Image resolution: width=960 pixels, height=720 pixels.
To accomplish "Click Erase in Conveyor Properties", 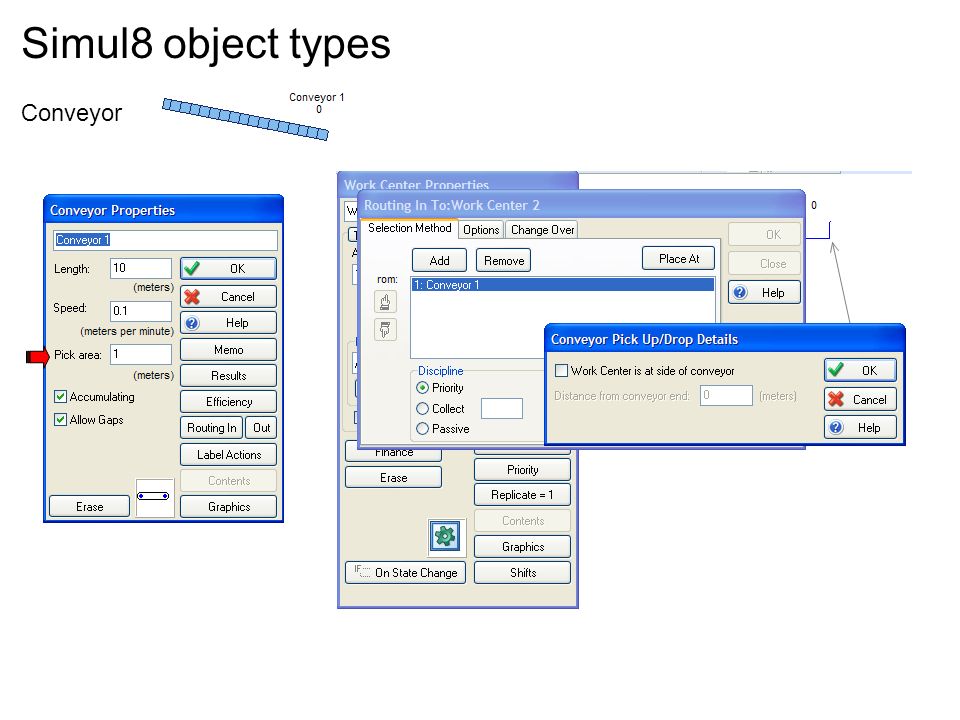I will coord(89,507).
